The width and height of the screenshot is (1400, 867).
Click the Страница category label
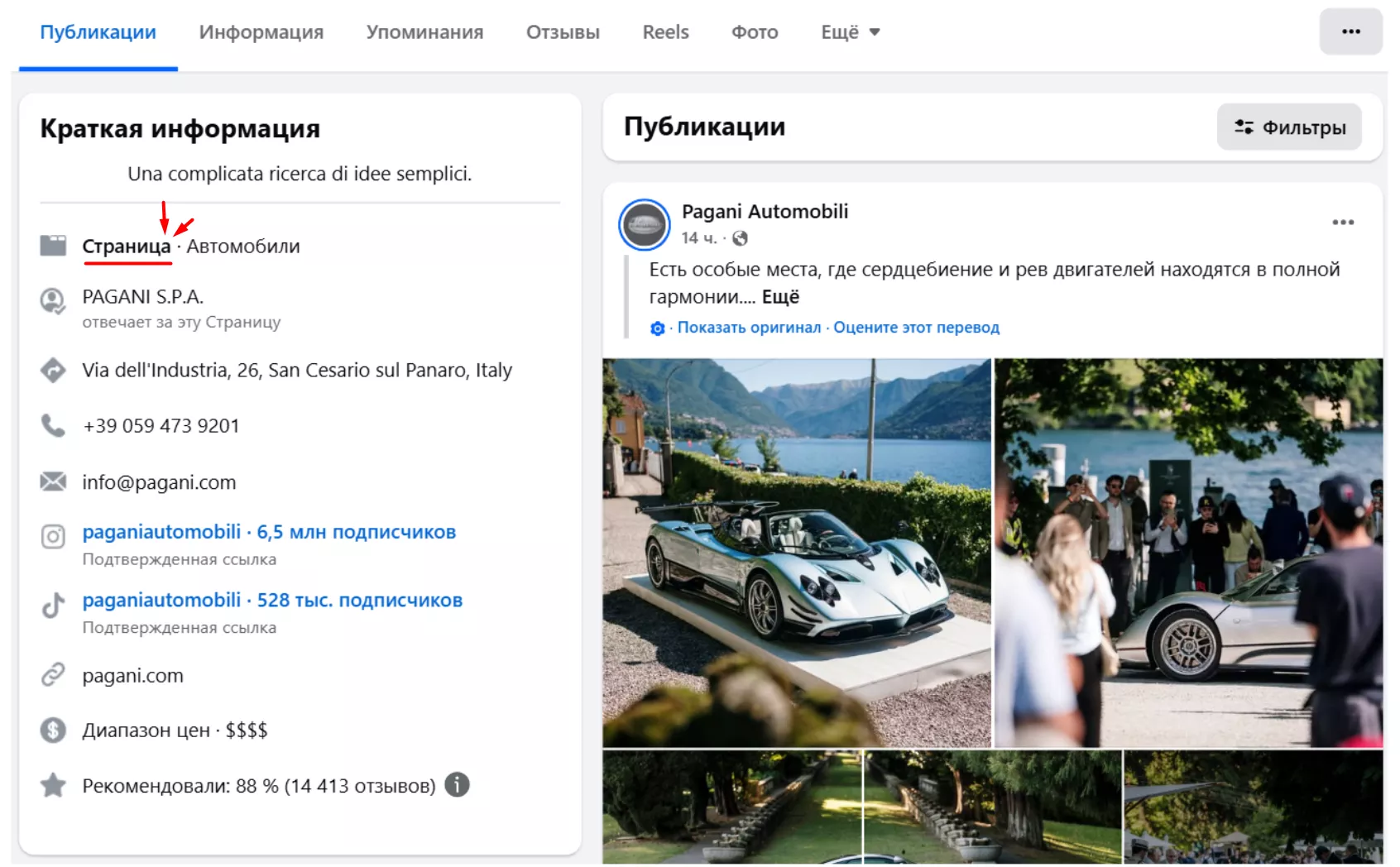coord(127,247)
